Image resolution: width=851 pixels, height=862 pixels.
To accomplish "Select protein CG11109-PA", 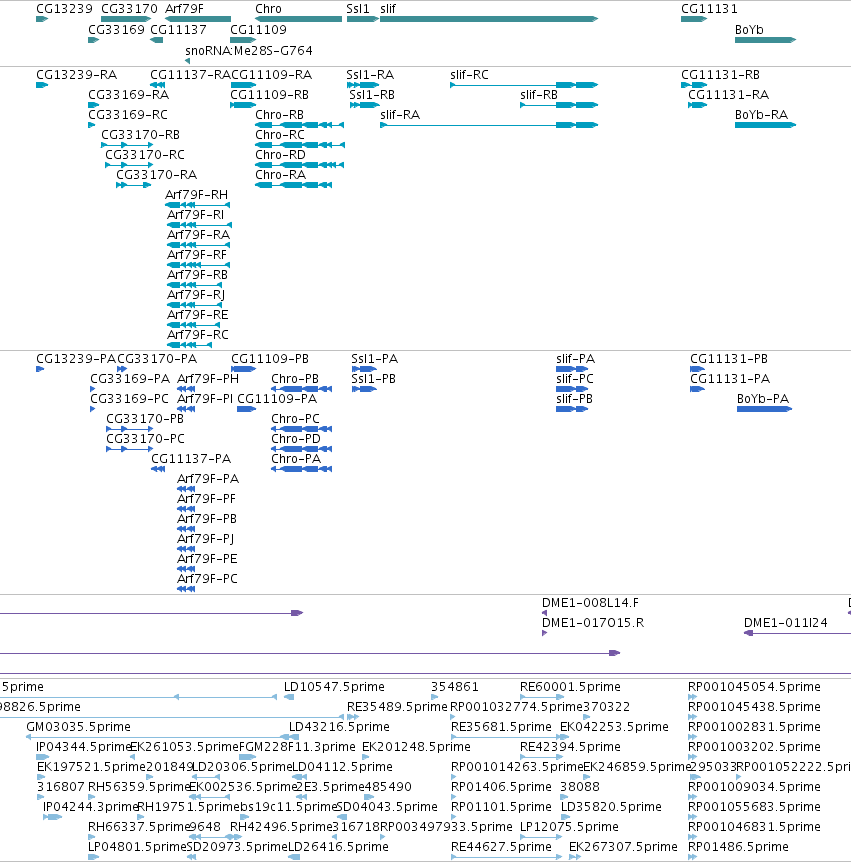I will 247,409.
